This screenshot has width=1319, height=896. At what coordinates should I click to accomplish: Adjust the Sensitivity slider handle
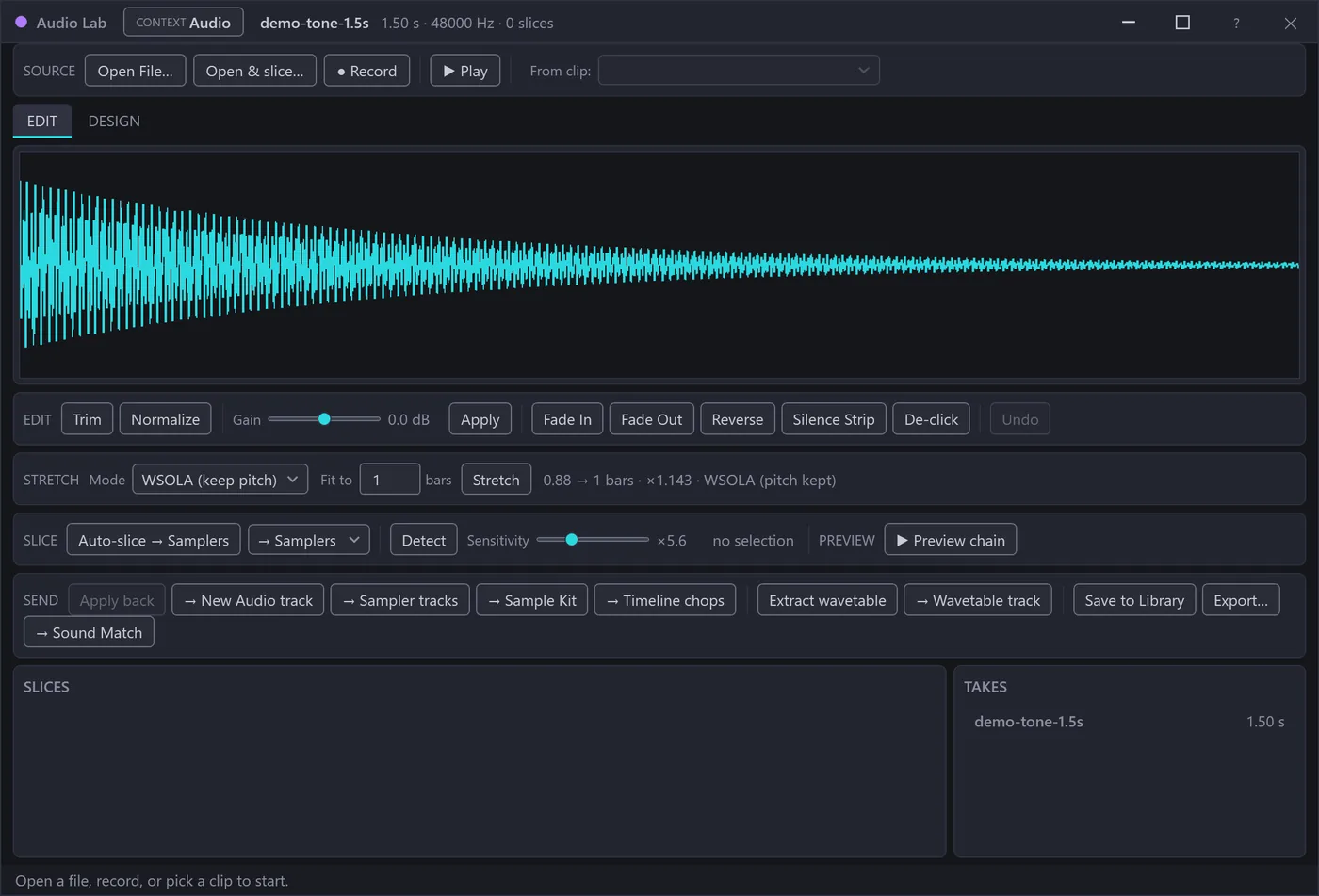571,540
